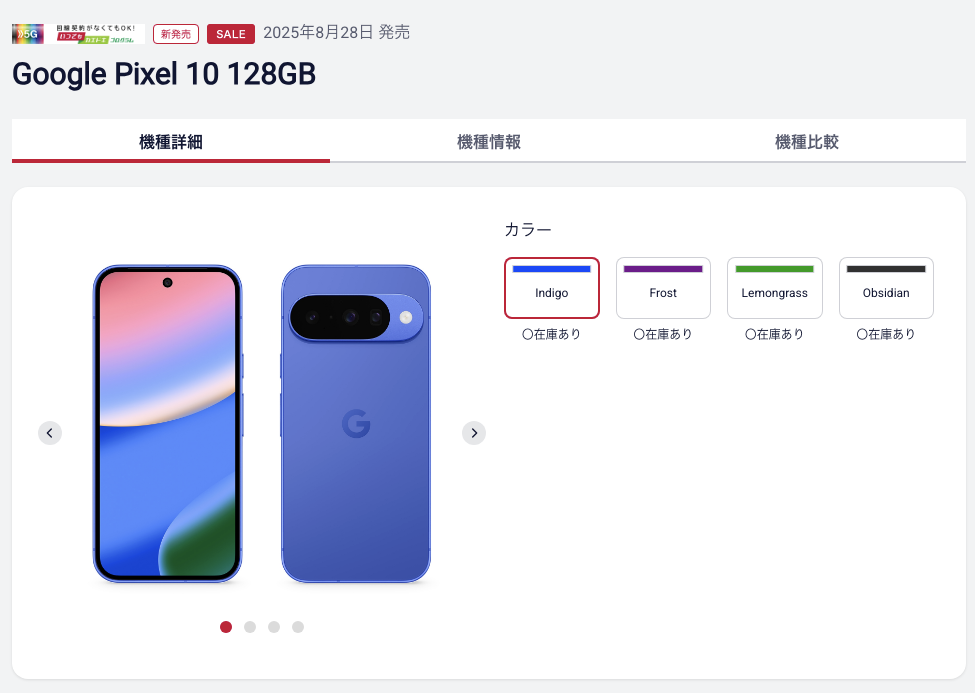Choose the Frost color option
The height and width of the screenshot is (693, 975).
663,288
